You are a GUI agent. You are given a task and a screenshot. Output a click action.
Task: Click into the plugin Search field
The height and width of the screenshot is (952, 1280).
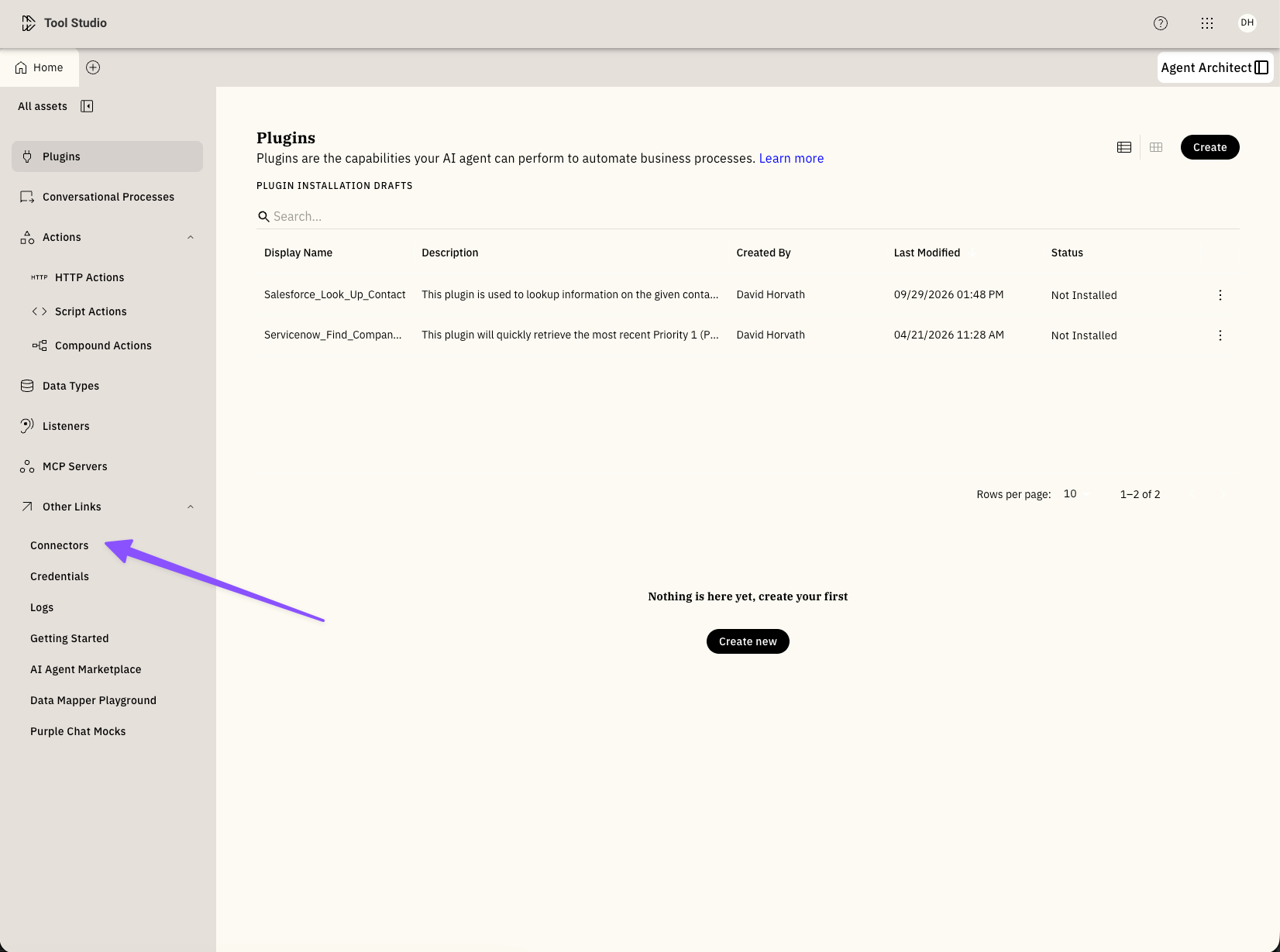point(748,216)
